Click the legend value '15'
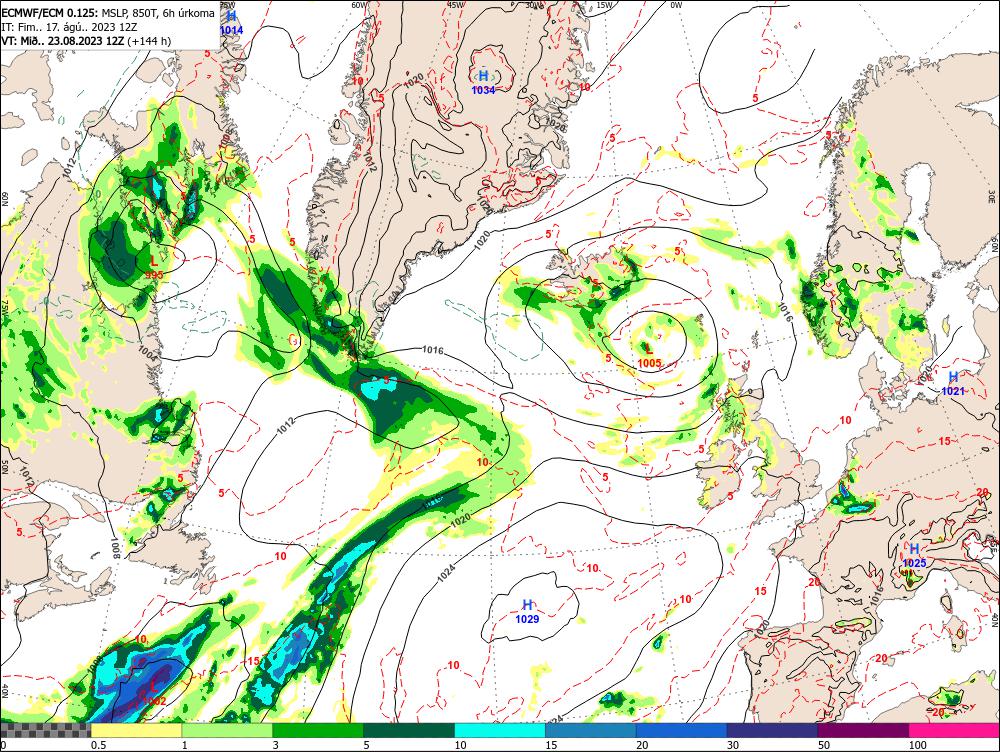This screenshot has width=1000, height=752. pos(551,745)
